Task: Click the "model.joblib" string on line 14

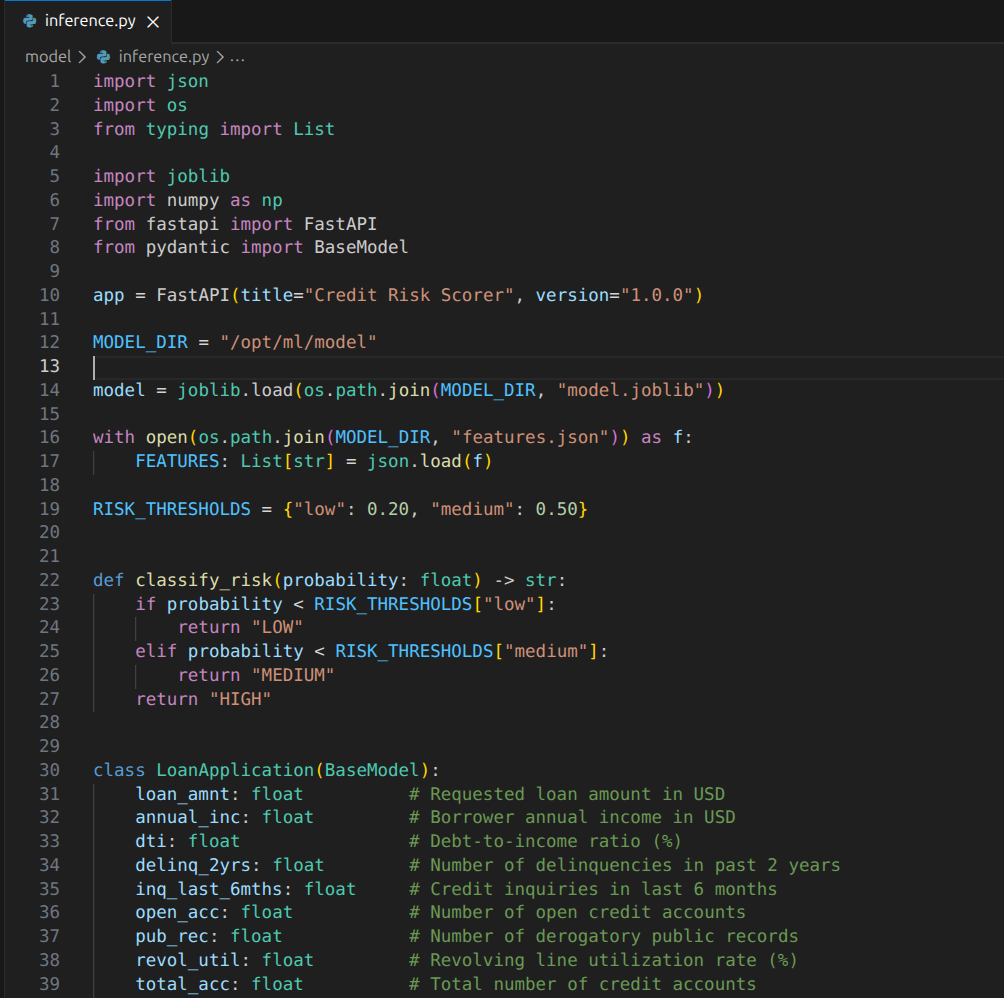Action: pos(631,390)
